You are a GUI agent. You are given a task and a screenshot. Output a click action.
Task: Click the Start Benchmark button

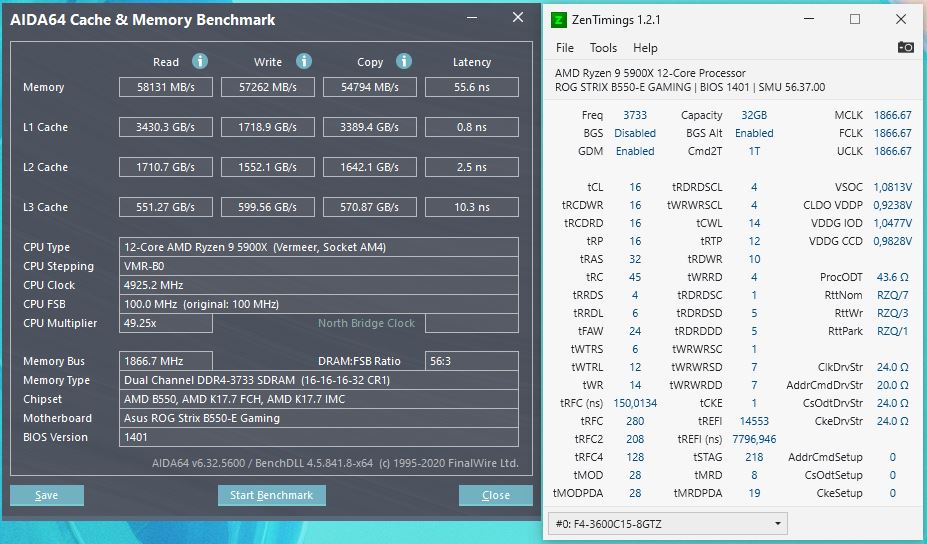pyautogui.click(x=271, y=496)
